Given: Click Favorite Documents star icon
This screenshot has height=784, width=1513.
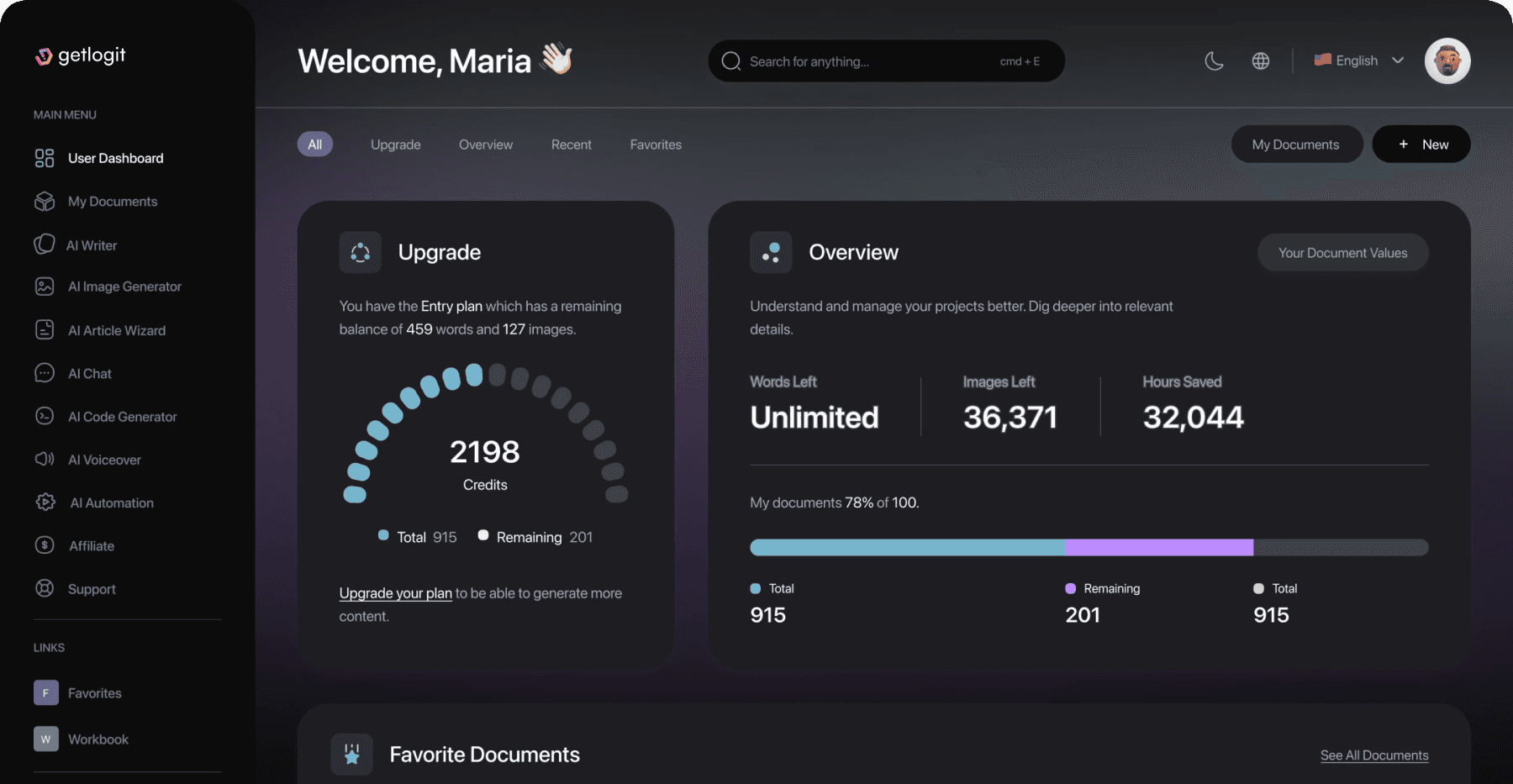Looking at the screenshot, I should (x=351, y=755).
